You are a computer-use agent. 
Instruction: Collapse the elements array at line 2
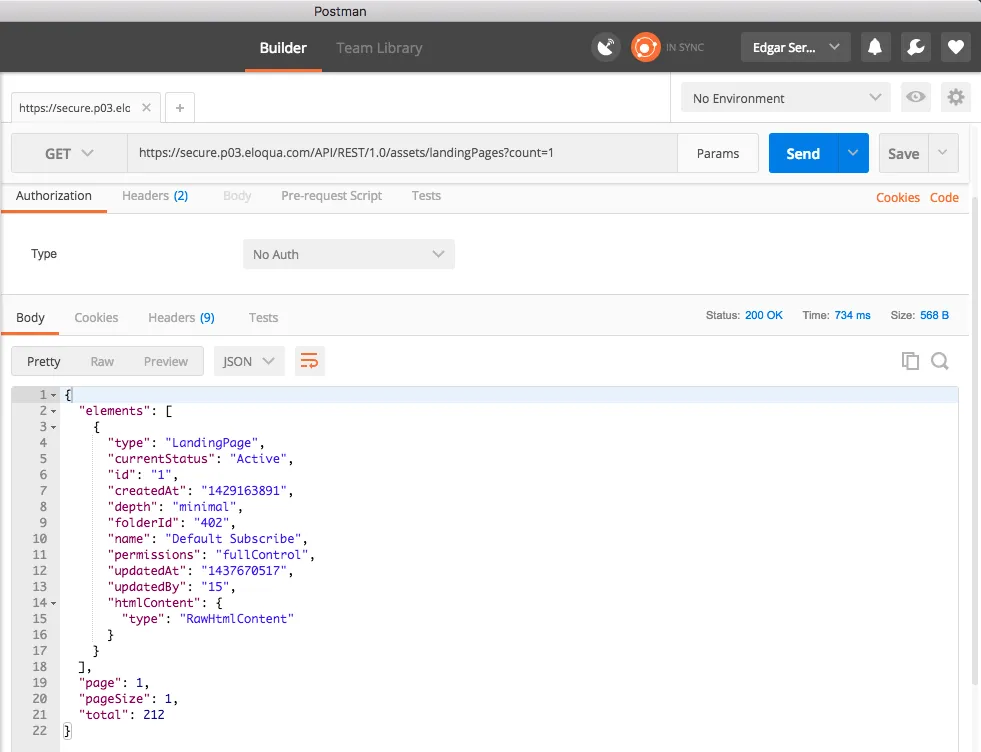point(54,411)
